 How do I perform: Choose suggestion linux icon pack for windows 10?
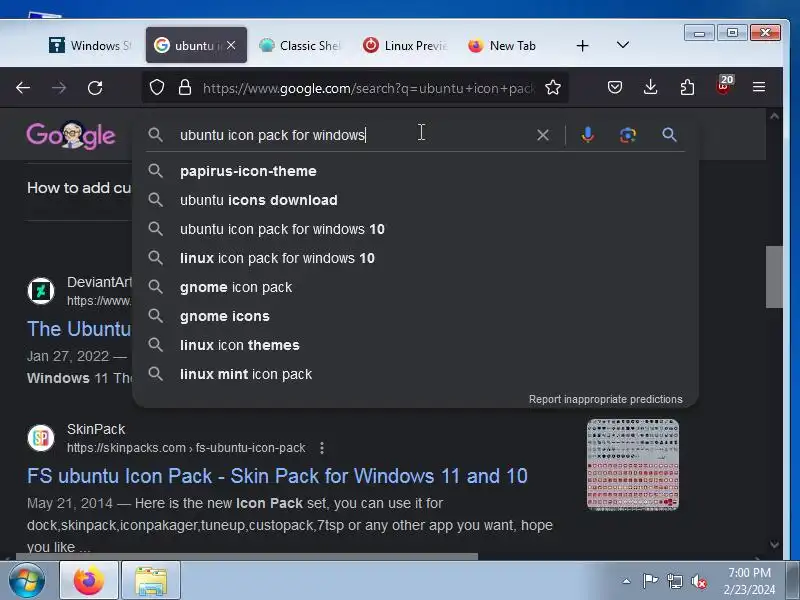pos(415,258)
